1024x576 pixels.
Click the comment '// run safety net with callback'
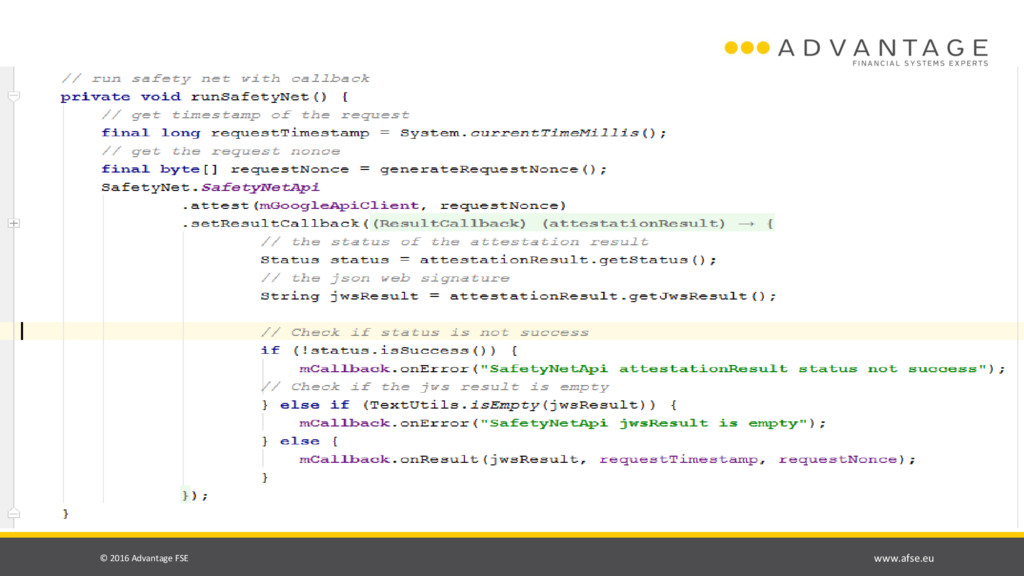click(x=216, y=78)
